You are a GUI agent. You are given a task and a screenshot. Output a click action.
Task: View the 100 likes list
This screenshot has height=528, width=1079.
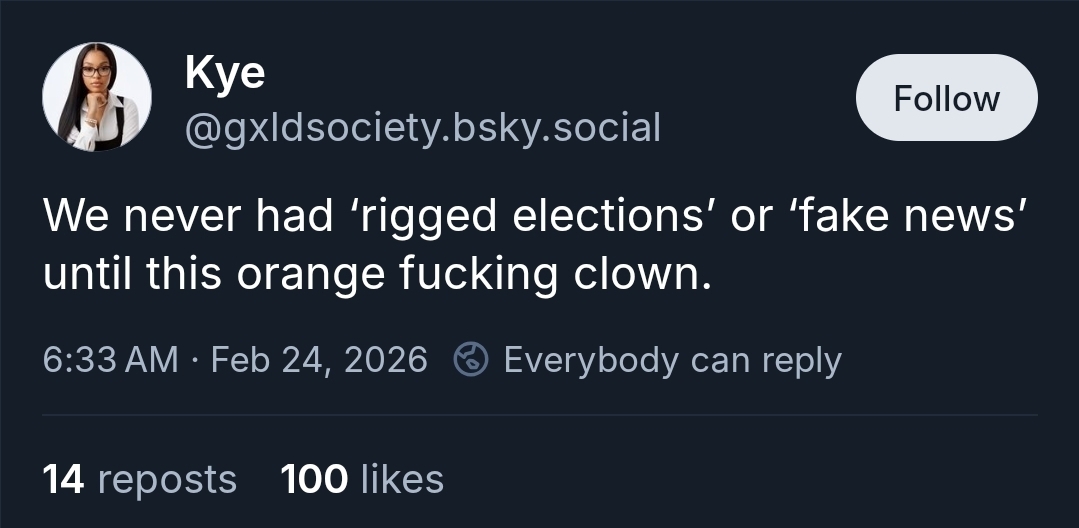(x=362, y=479)
